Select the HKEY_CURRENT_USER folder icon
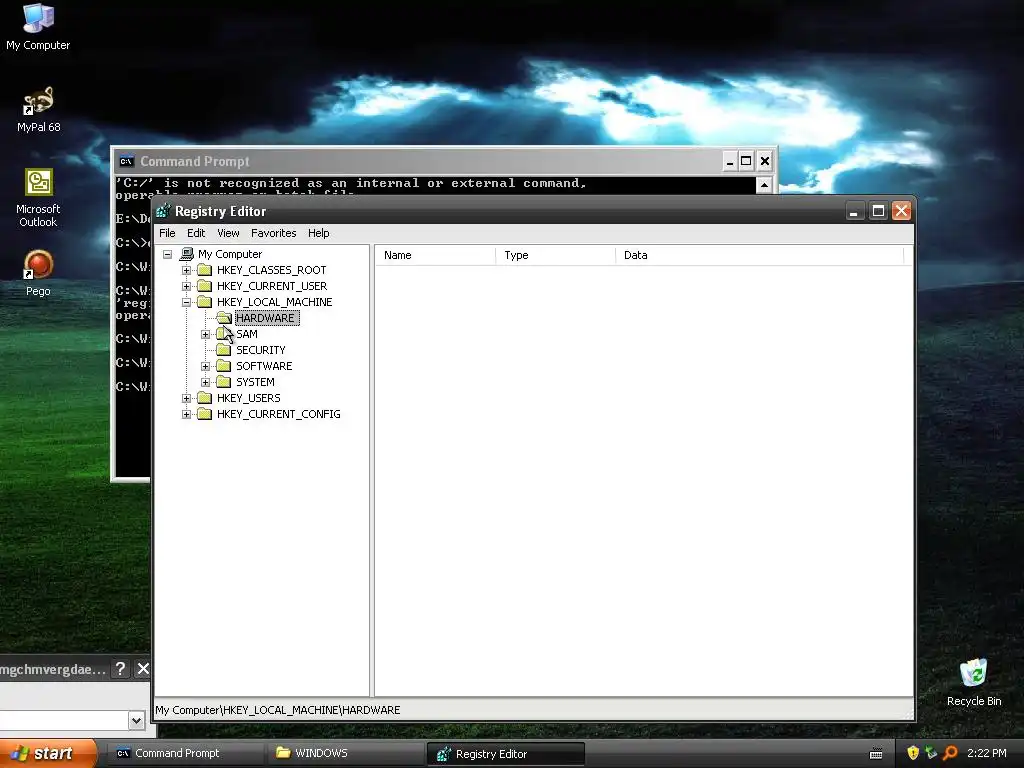Viewport: 1024px width, 768px height. [x=204, y=286]
